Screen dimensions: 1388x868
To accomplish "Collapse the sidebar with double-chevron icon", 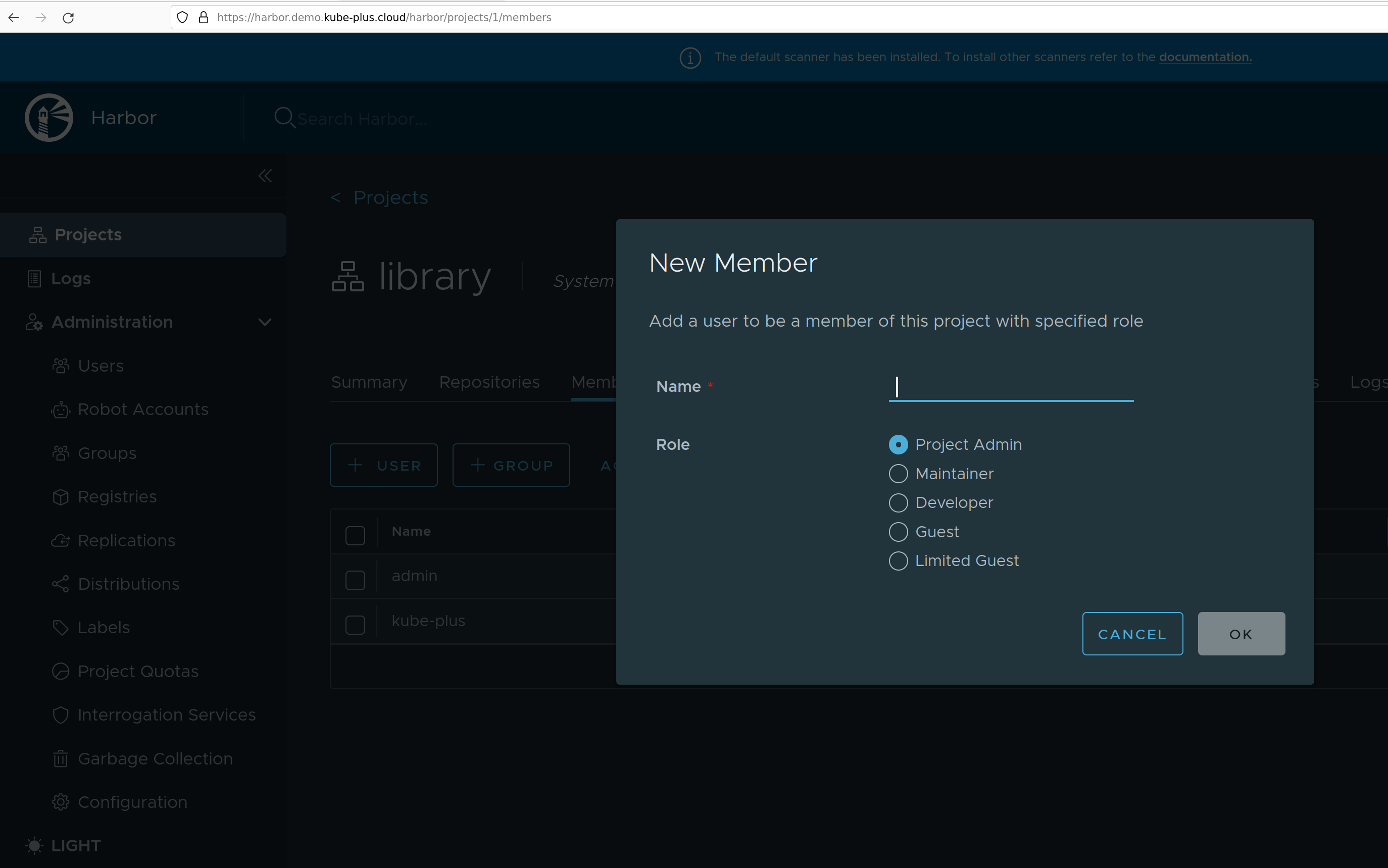I will (x=265, y=176).
